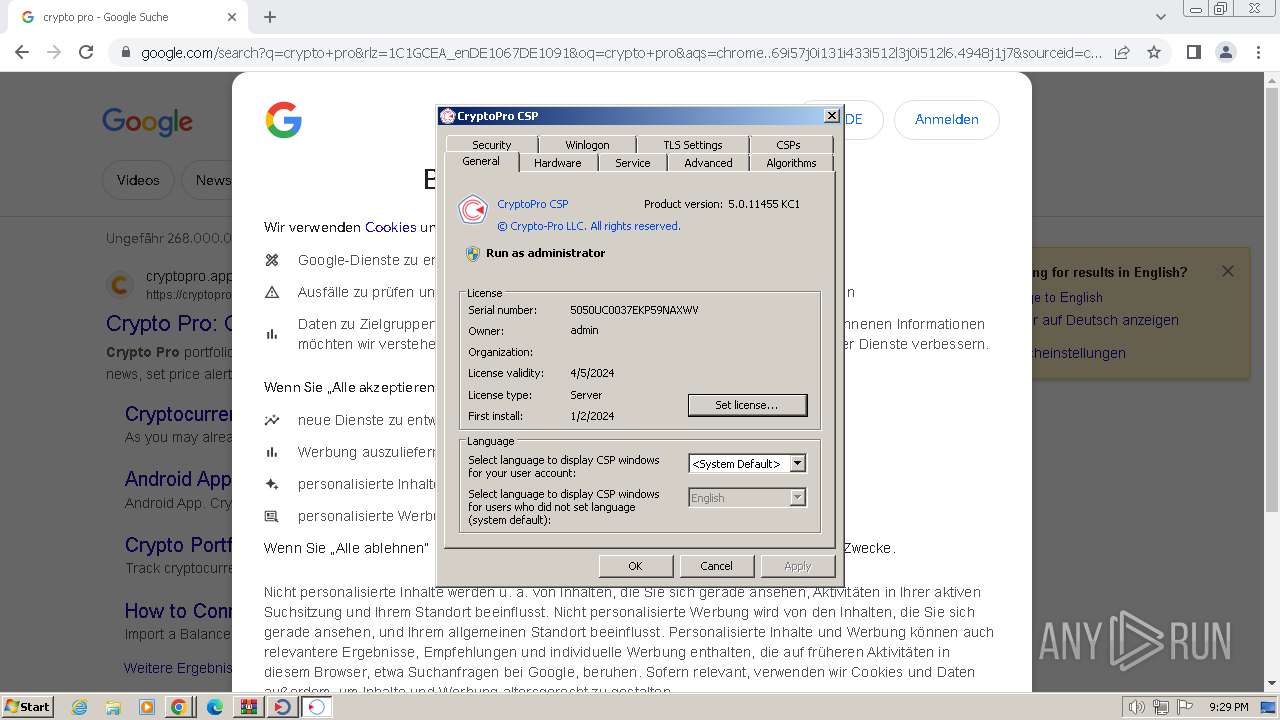1280x720 pixels.
Task: Select the Product version 5.0.11455 KC1 text
Action: 722,204
